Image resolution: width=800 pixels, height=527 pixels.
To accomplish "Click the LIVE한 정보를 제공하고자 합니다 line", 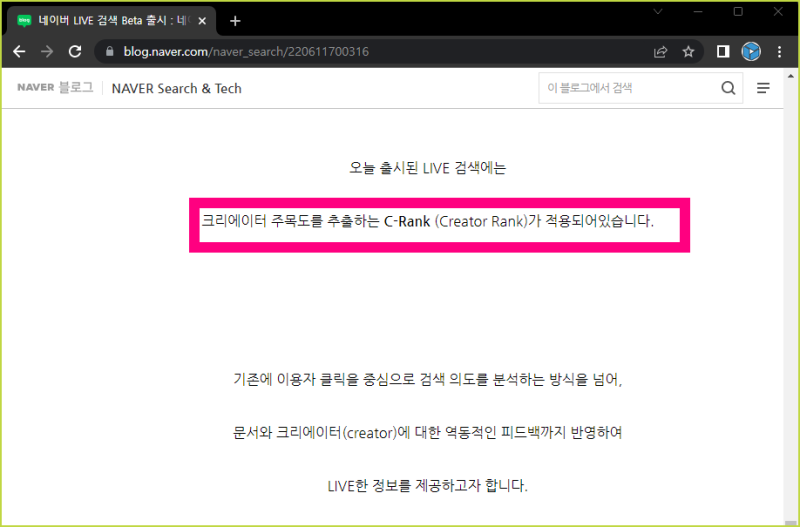I will pyautogui.click(x=428, y=485).
